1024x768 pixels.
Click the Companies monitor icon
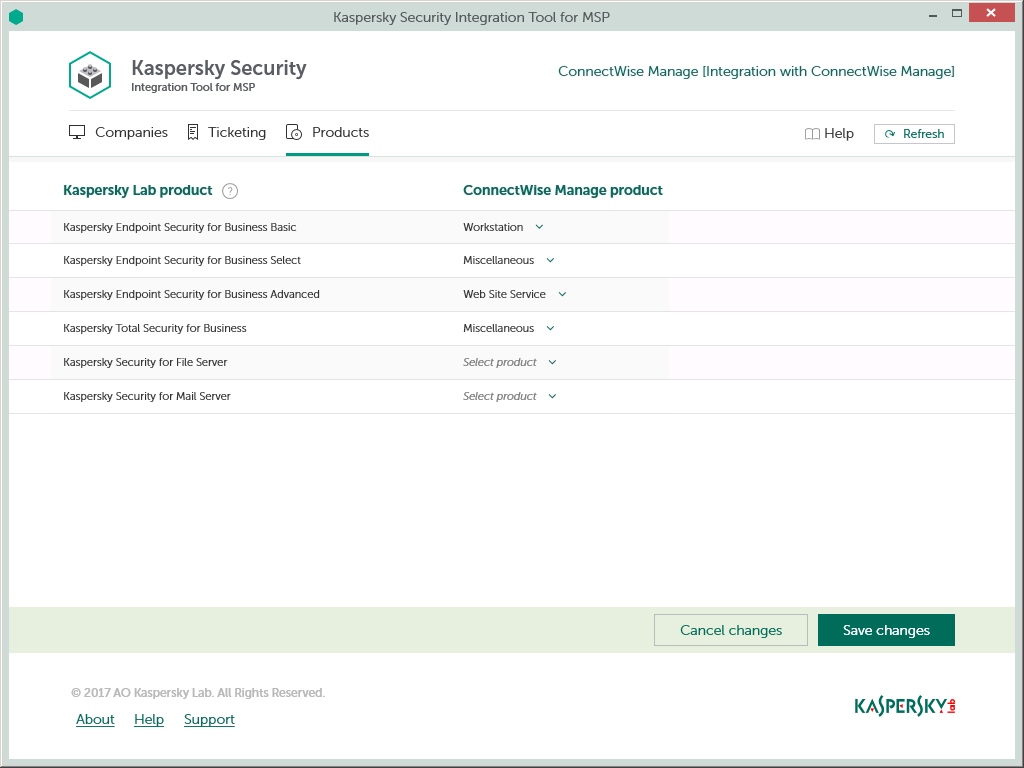[x=77, y=133]
